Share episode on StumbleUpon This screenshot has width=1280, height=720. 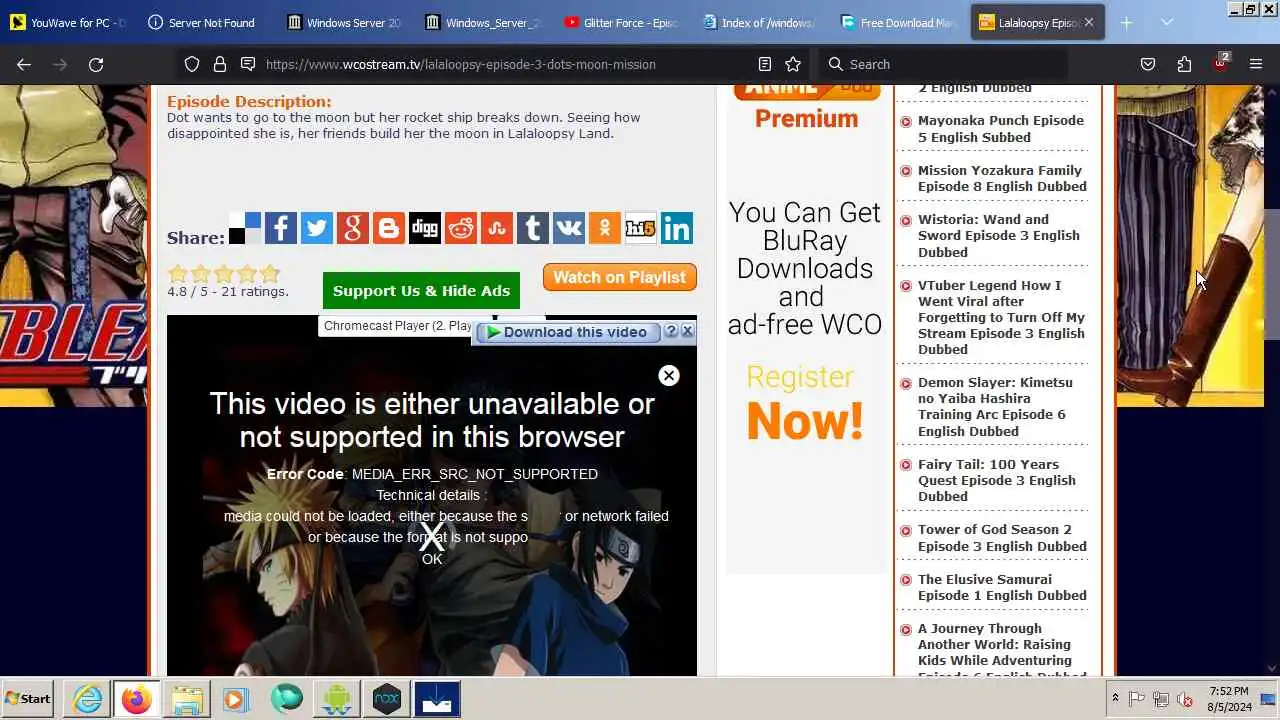pos(497,228)
